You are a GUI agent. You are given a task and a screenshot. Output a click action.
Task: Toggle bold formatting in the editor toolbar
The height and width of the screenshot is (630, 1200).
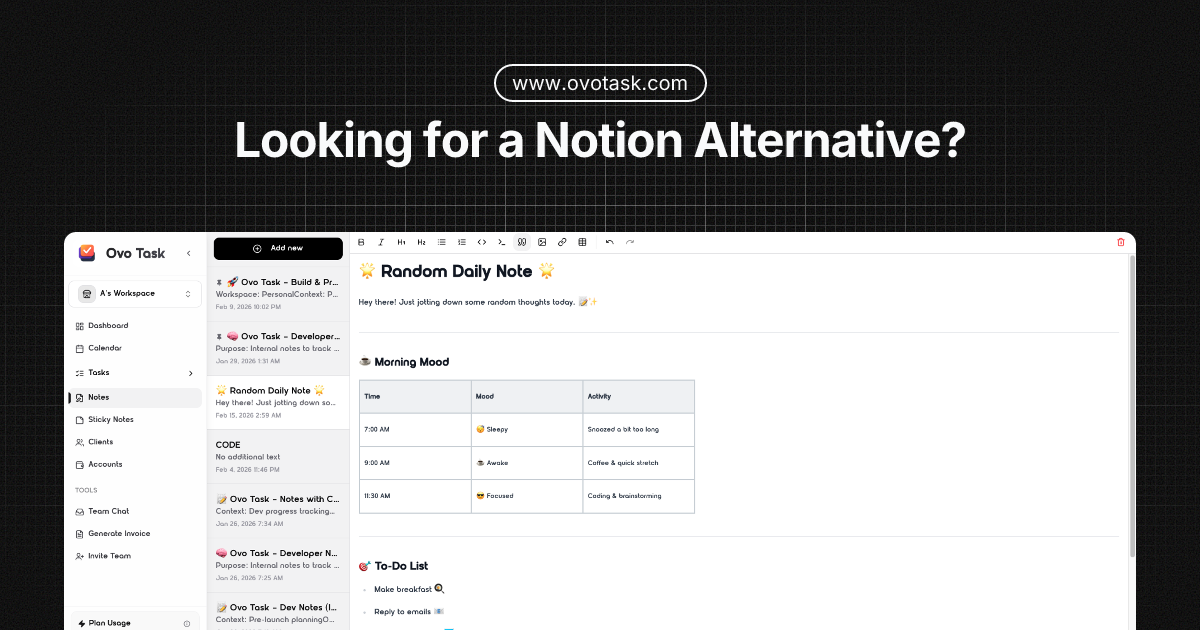click(x=362, y=242)
